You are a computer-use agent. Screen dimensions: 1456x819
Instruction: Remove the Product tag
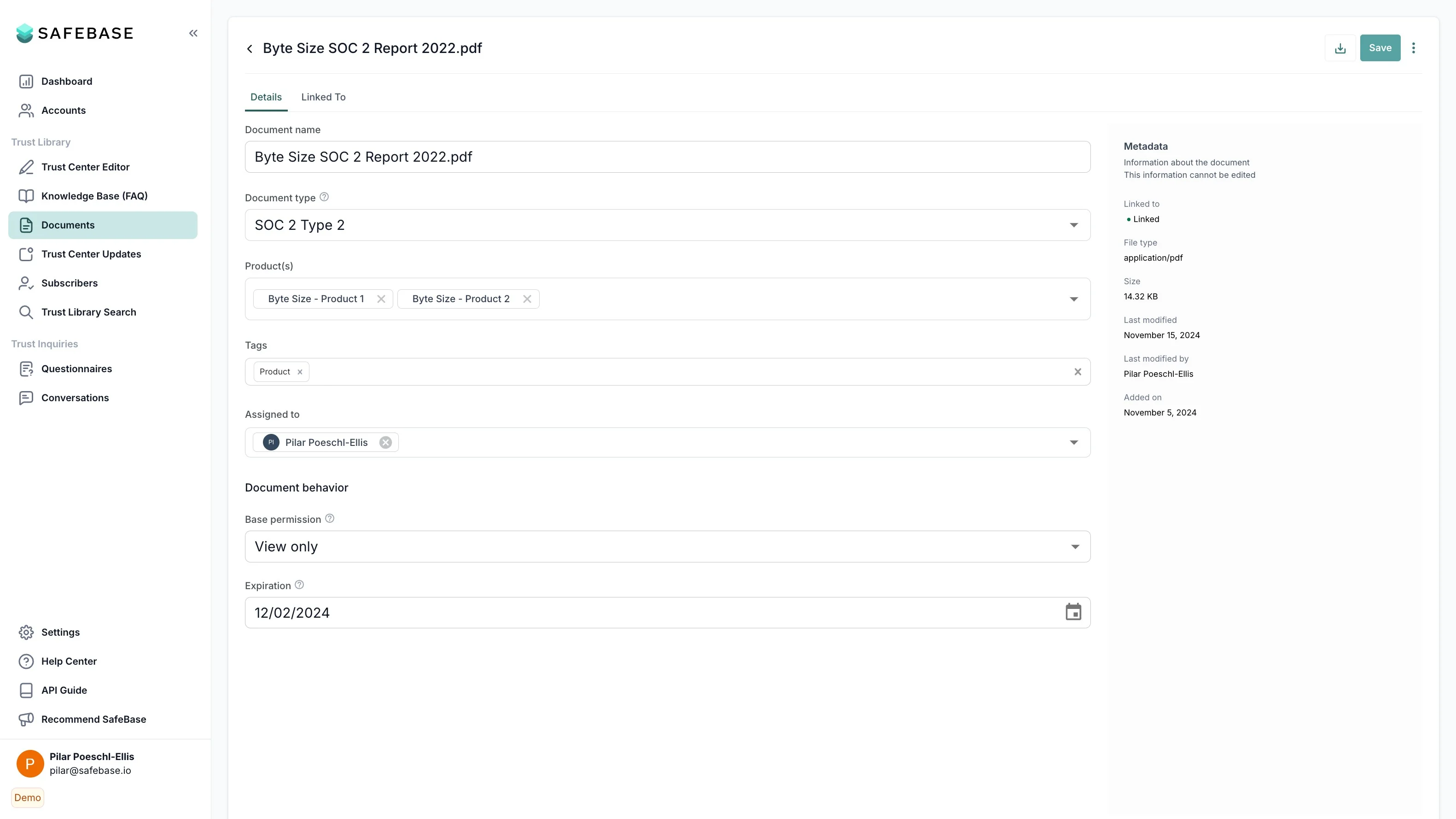(300, 372)
